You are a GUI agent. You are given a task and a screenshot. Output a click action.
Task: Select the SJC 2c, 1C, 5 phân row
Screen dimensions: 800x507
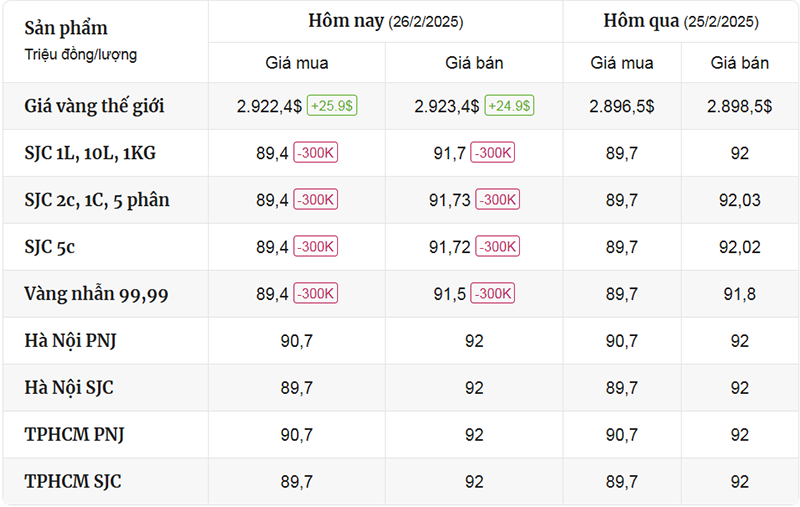(401, 200)
